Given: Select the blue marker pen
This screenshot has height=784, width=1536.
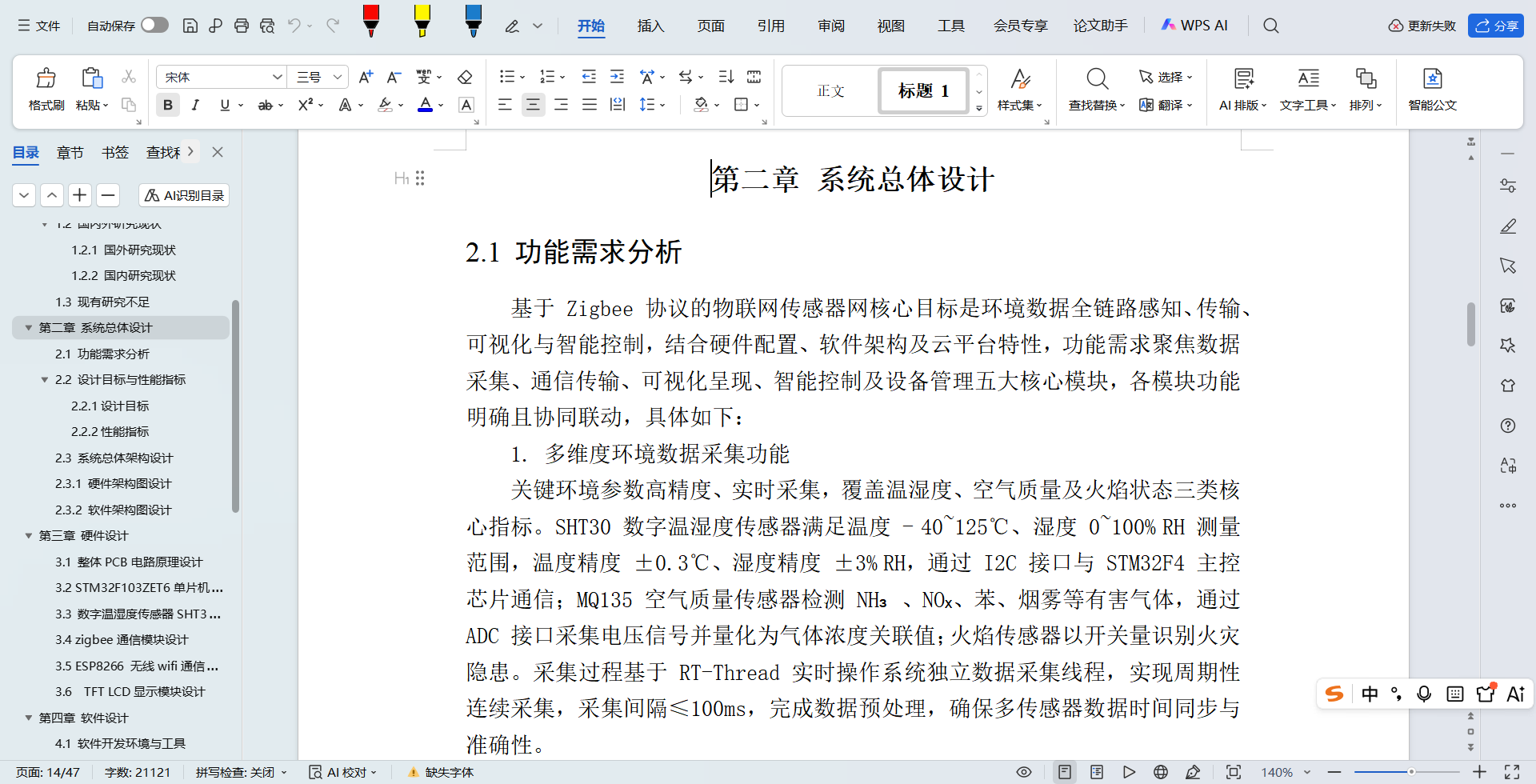Looking at the screenshot, I should (x=474, y=21).
